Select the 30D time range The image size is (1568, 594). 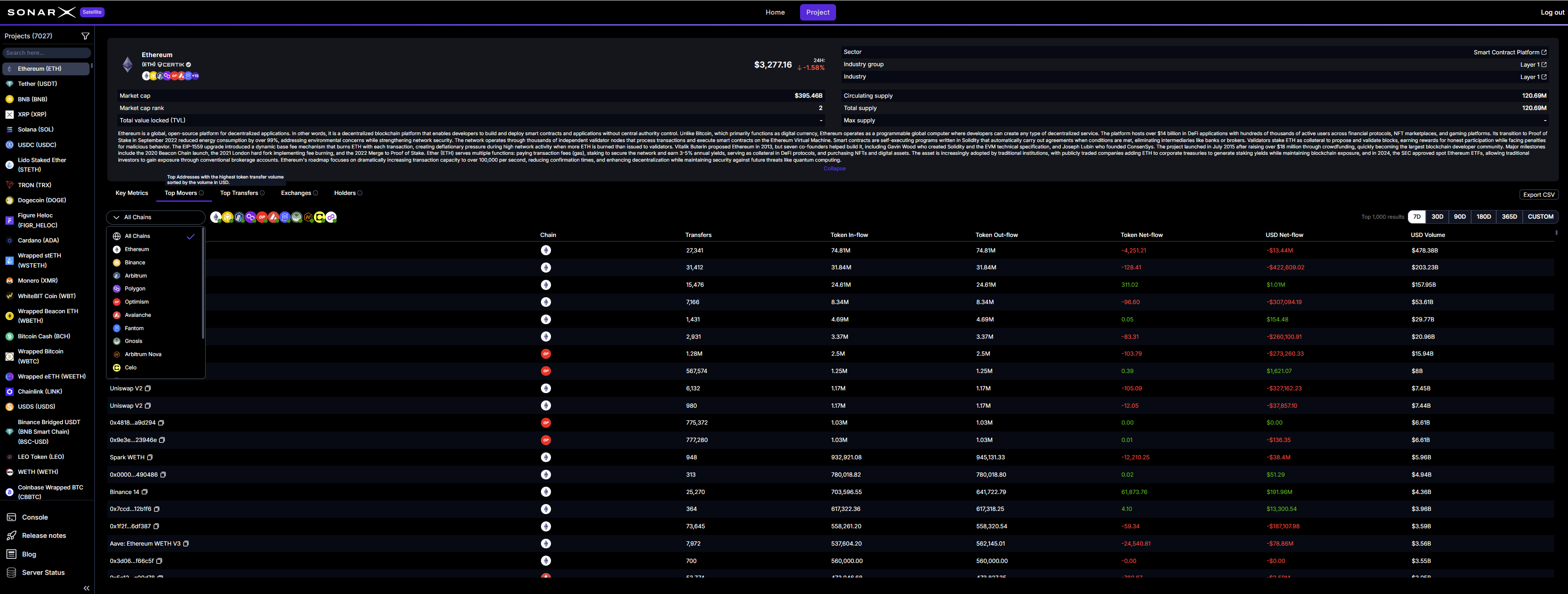1437,216
